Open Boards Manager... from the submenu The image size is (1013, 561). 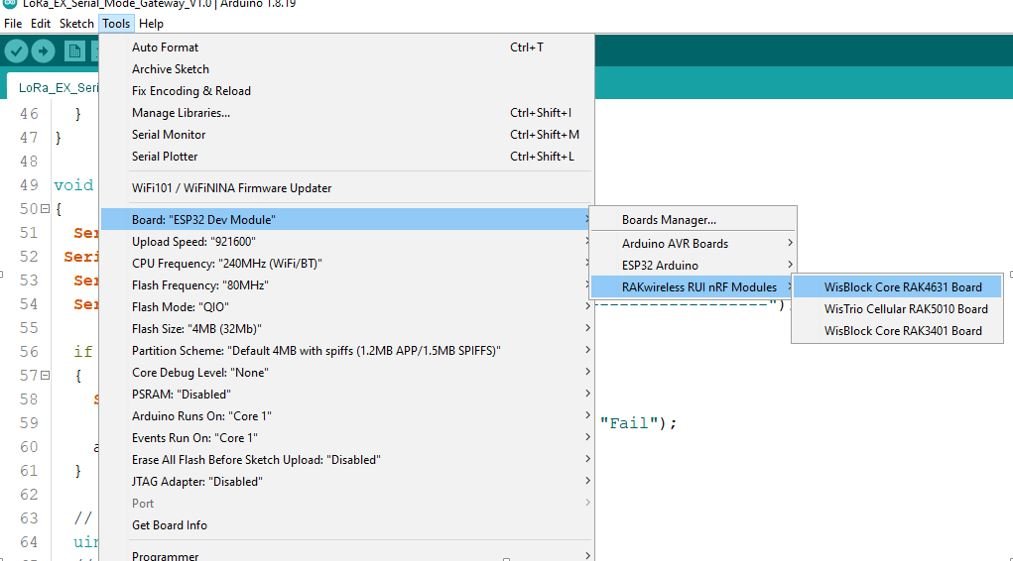point(669,220)
